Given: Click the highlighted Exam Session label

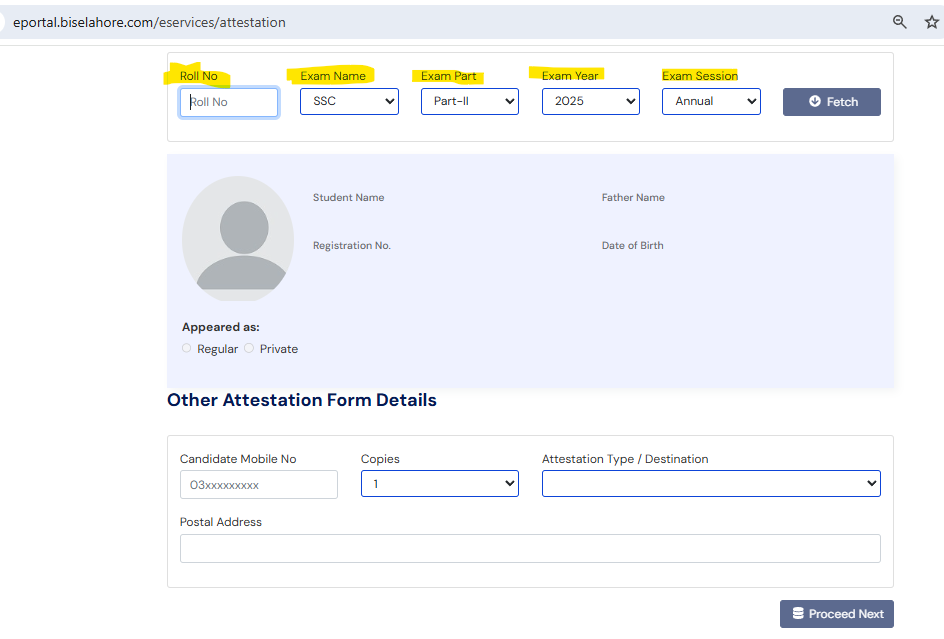Looking at the screenshot, I should pos(700,76).
